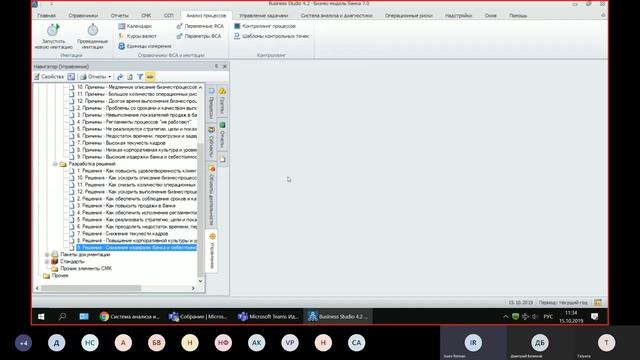The image size is (640, 360).
Task: Open Параметры ФСА
Action: [199, 36]
